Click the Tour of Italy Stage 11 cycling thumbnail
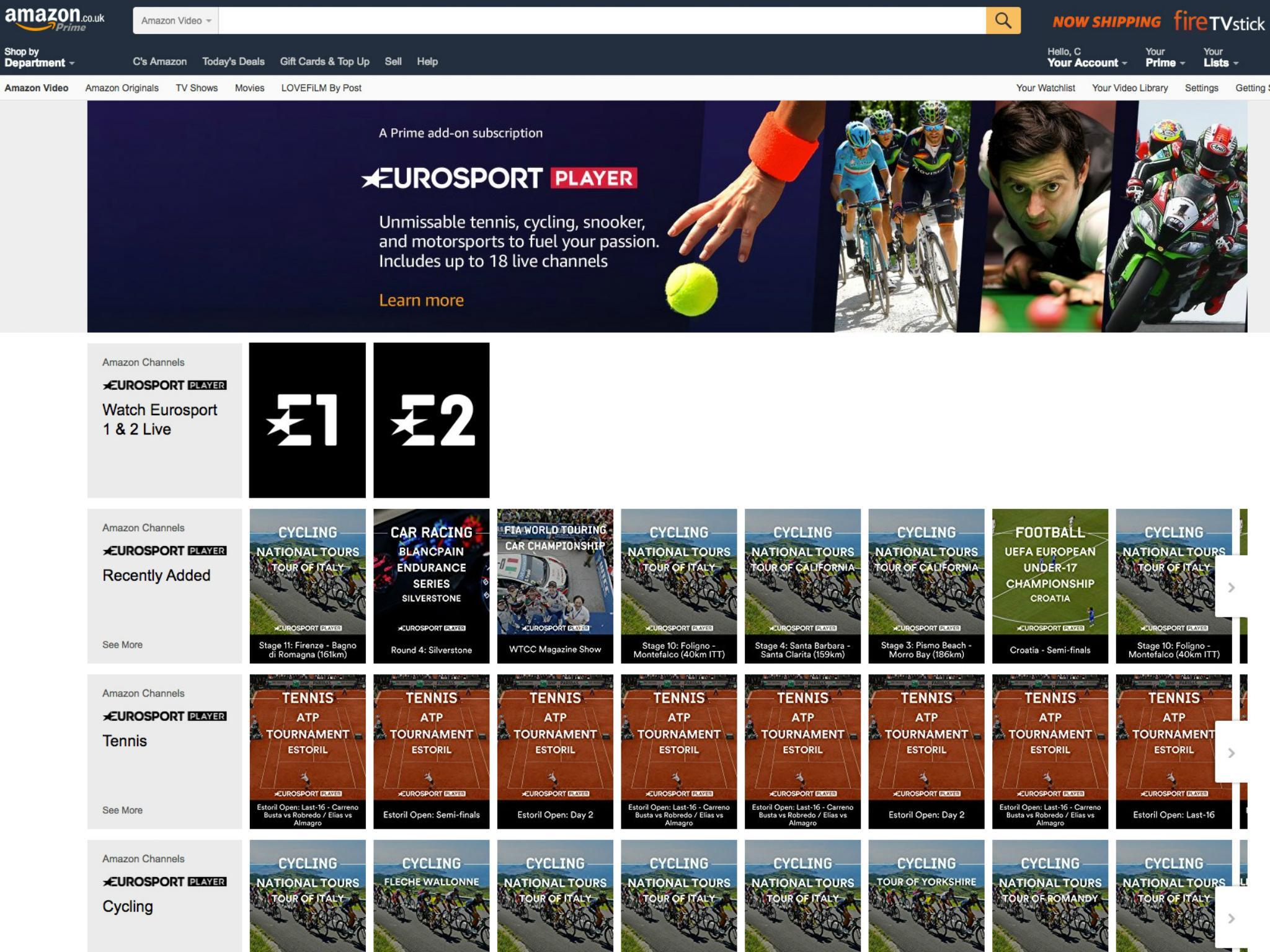 coord(306,585)
